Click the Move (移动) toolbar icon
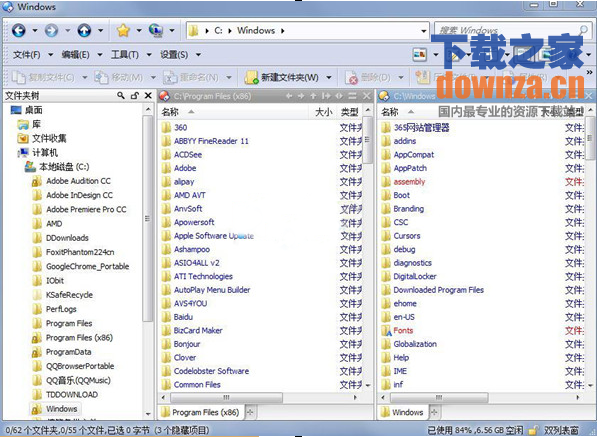The width and height of the screenshot is (597, 437). click(101, 77)
